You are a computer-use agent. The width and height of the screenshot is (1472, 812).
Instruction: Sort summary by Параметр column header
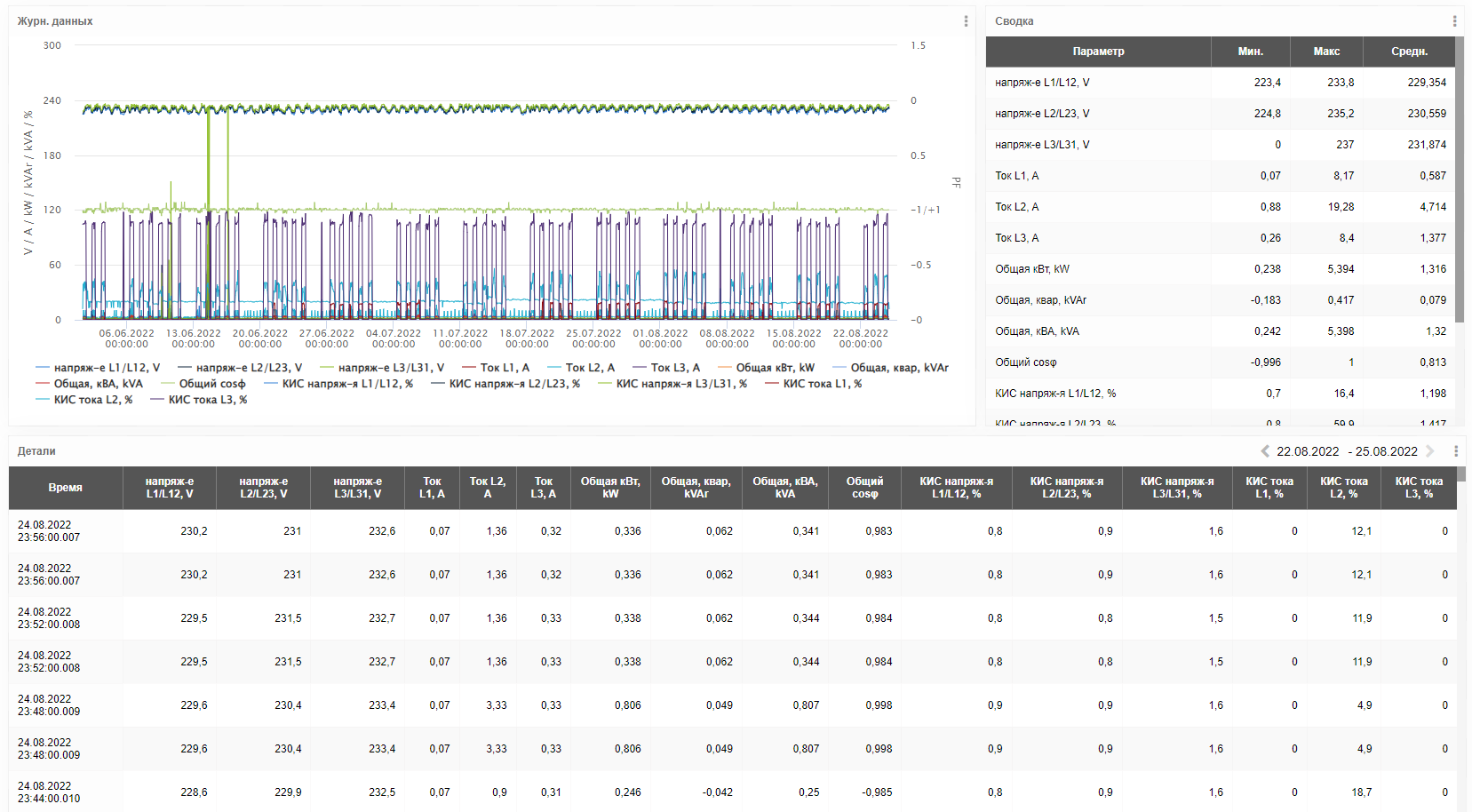pos(1098,52)
